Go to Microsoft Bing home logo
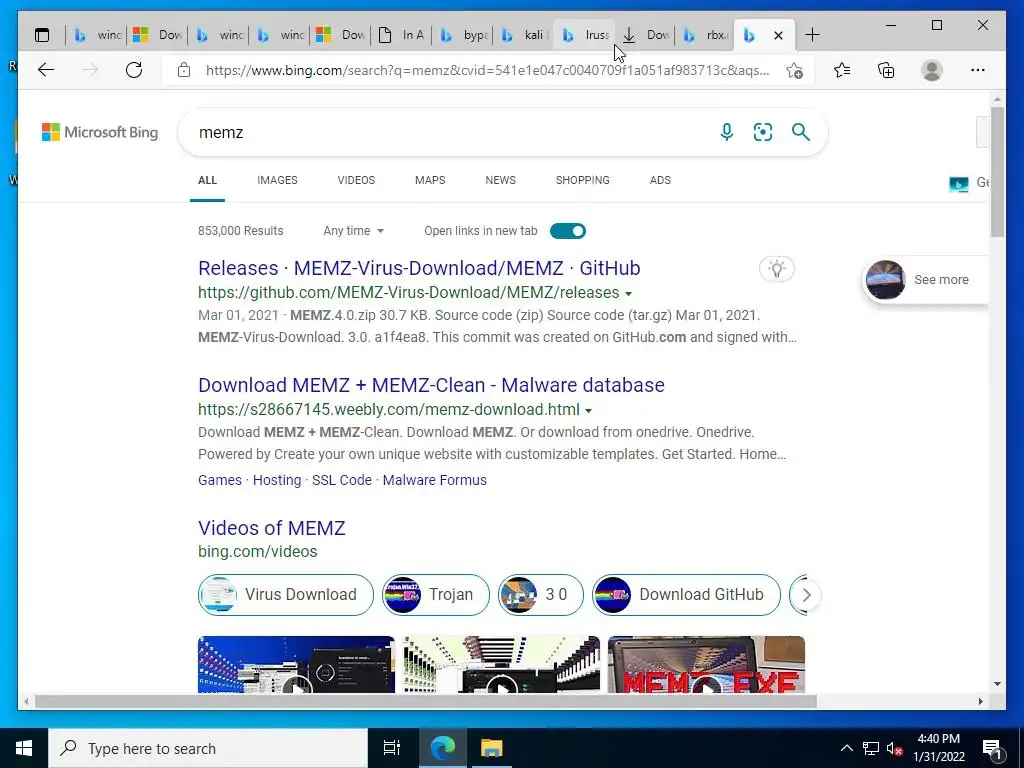Viewport: 1024px width, 768px height. point(100,132)
